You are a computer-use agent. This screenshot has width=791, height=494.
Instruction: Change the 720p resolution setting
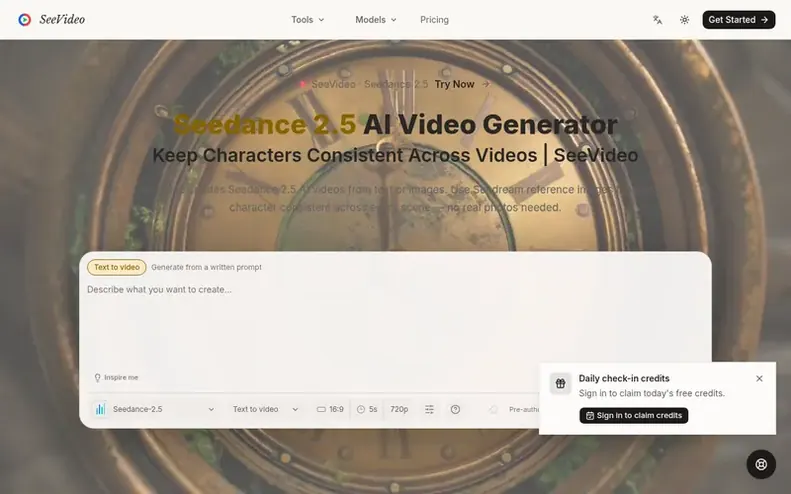pyautogui.click(x=399, y=409)
